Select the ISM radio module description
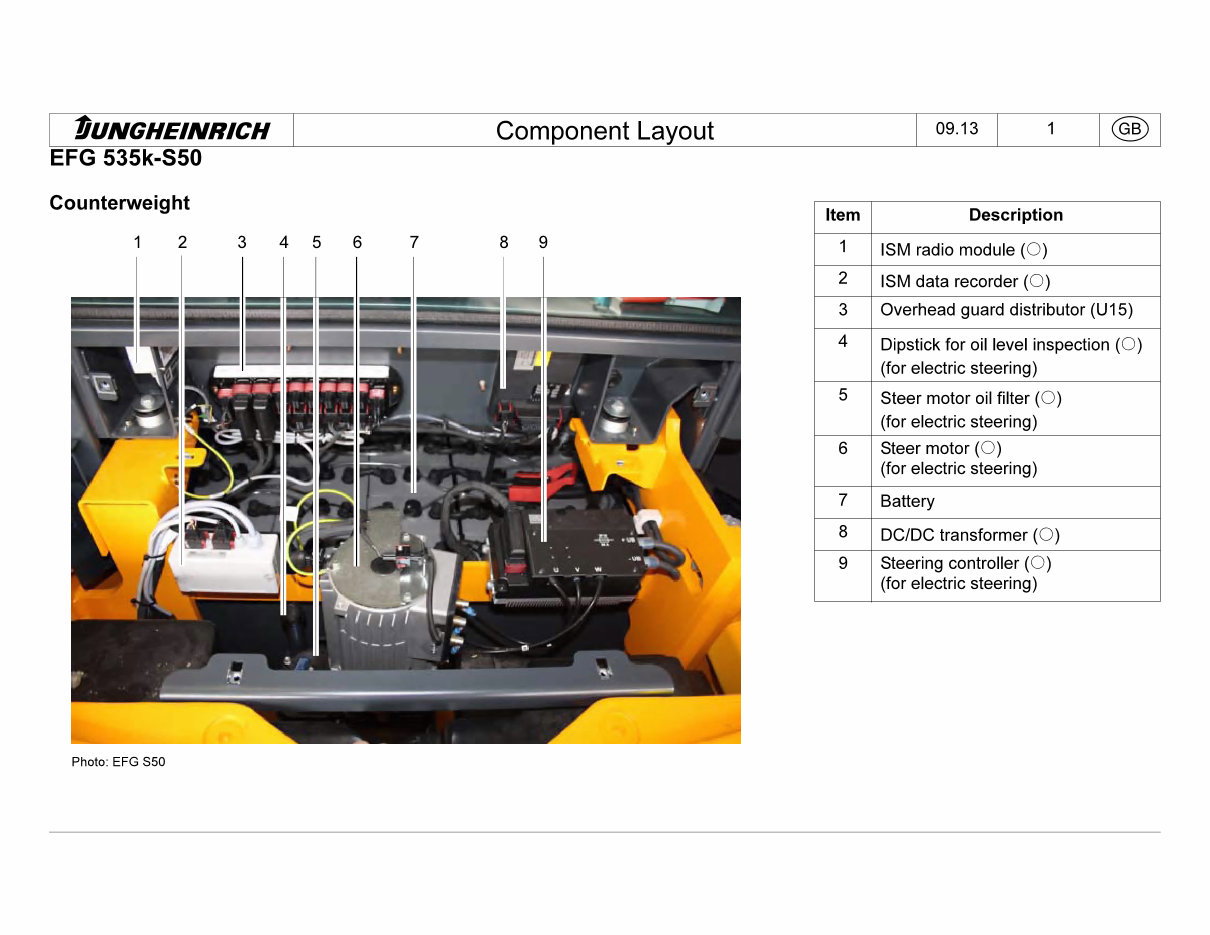Viewport: 1210px width, 935px height. tap(964, 250)
